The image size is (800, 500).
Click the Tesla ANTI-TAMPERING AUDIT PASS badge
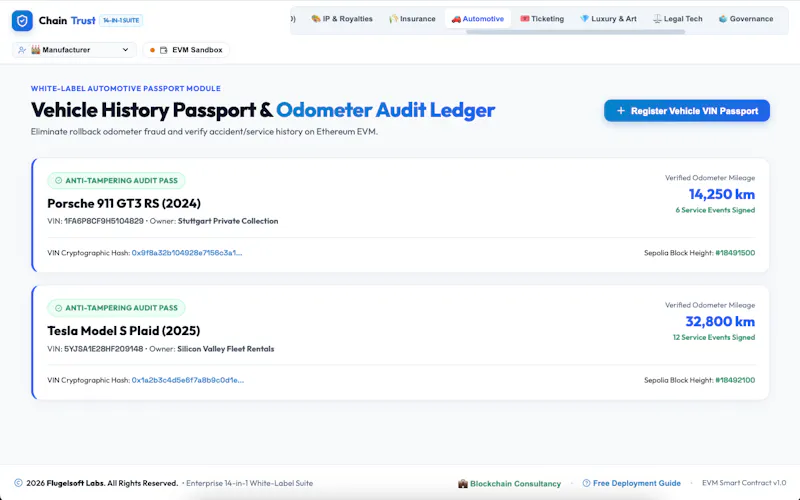pos(116,308)
